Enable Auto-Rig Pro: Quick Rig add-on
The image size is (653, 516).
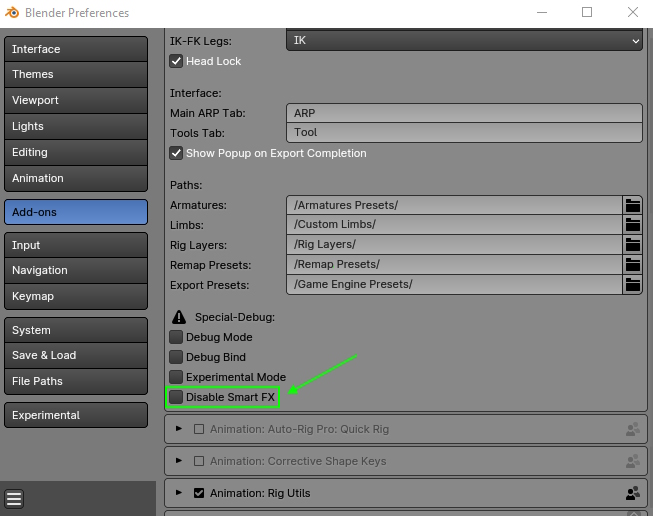pos(199,429)
